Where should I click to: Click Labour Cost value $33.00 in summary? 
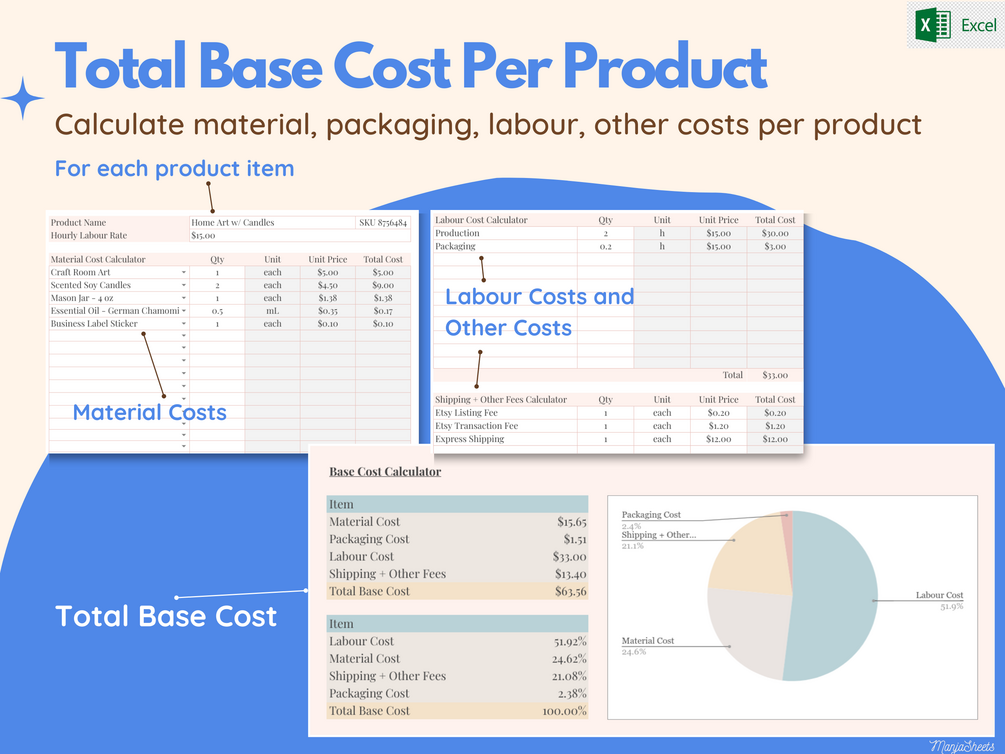tap(570, 557)
